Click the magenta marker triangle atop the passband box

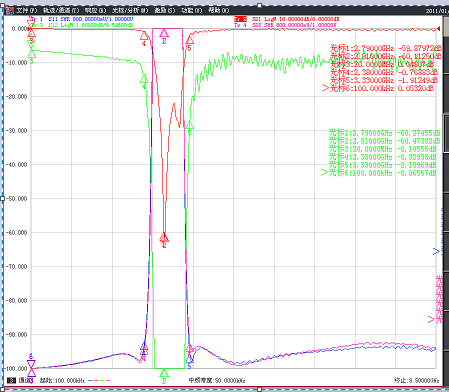click(164, 33)
